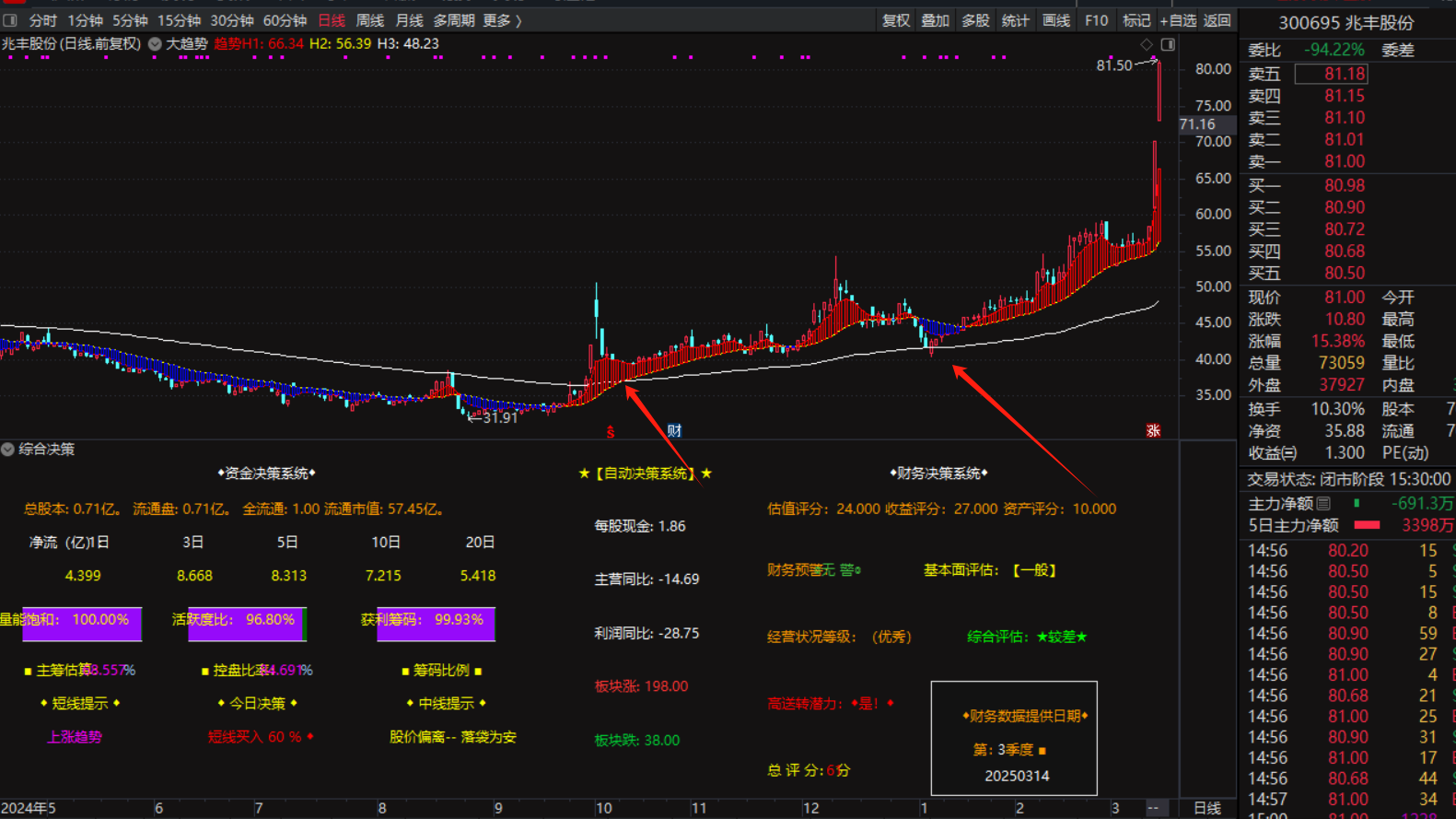Click the diamond icon at chart top-right

point(1147,44)
